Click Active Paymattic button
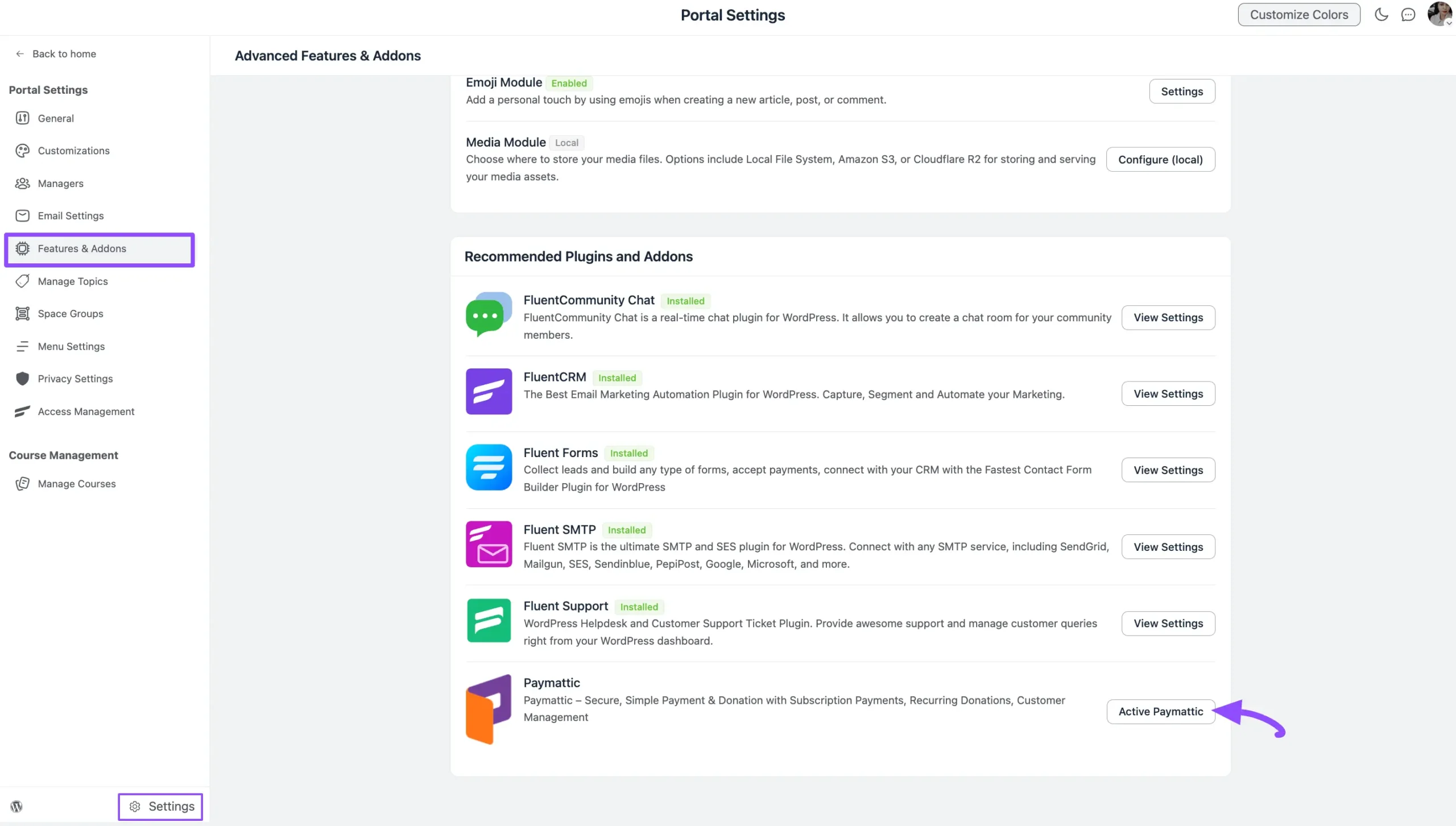The width and height of the screenshot is (1456, 826). [1160, 711]
